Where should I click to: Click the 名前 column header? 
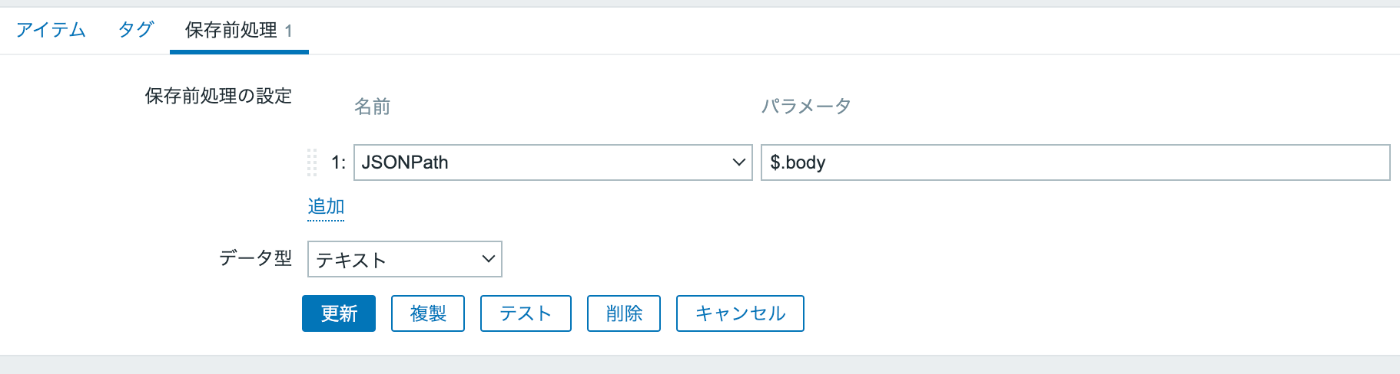[372, 106]
